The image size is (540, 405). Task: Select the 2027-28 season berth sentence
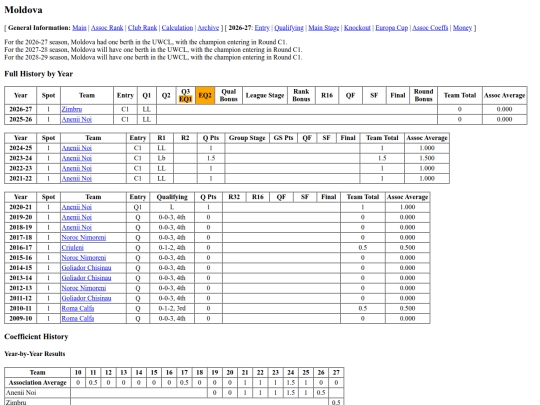pos(153,50)
